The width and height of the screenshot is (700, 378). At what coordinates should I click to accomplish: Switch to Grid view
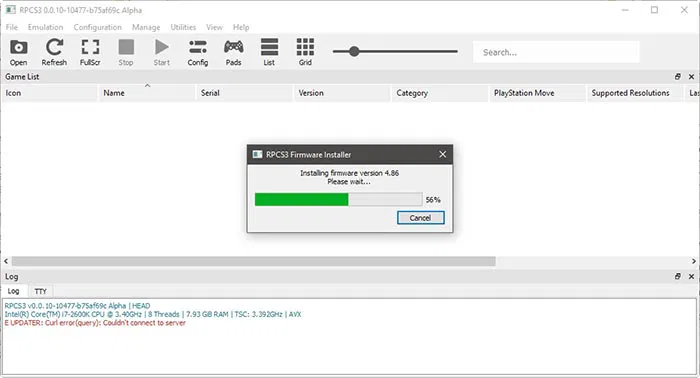[305, 52]
